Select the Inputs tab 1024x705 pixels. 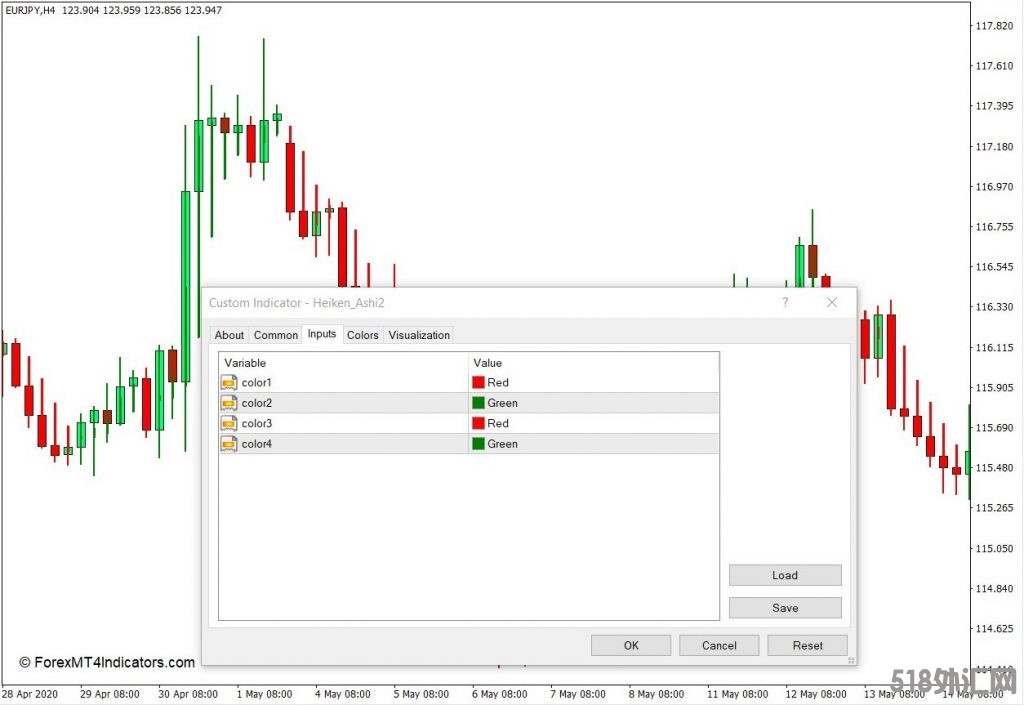[322, 334]
